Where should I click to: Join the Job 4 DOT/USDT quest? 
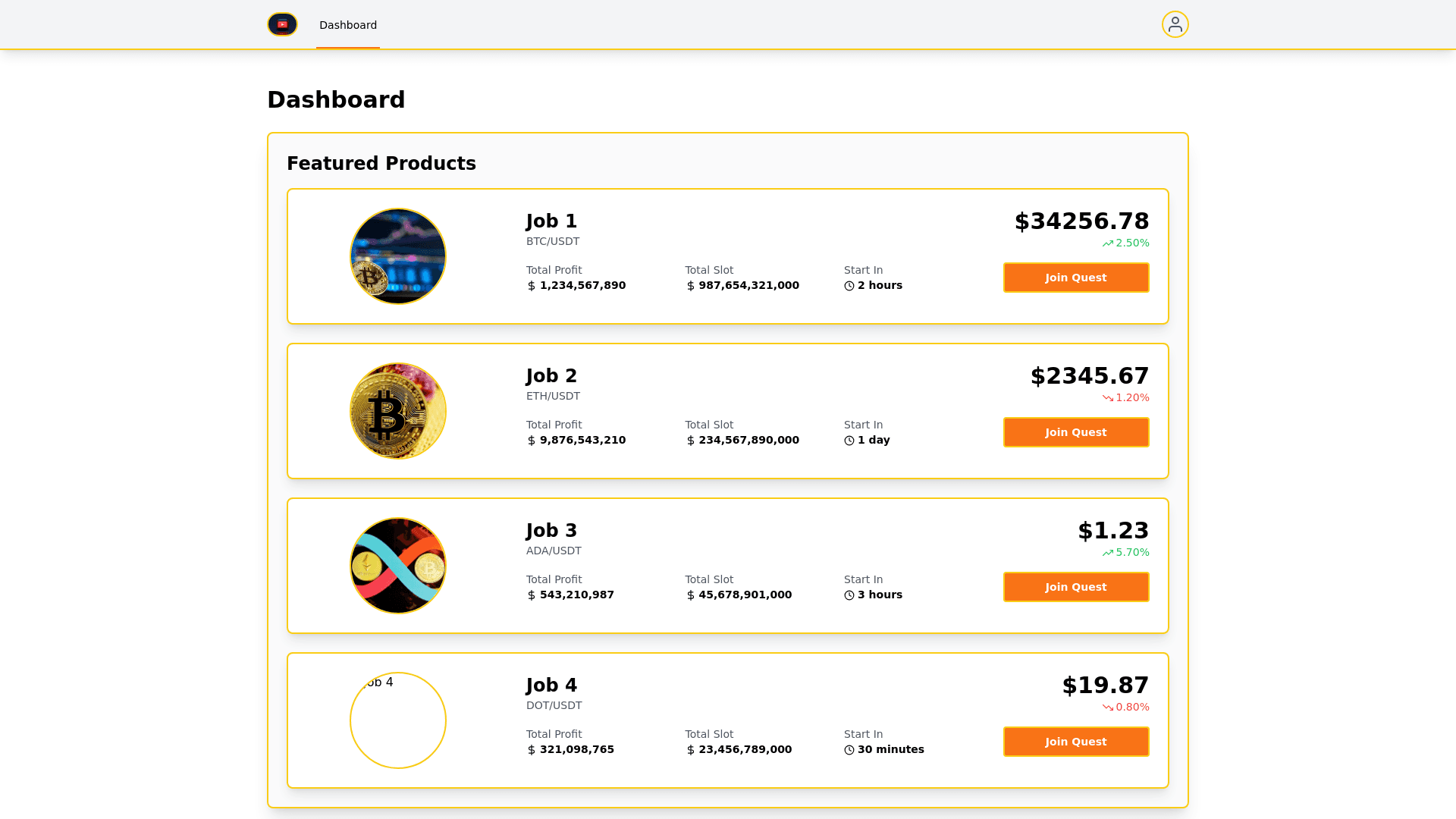point(1075,742)
